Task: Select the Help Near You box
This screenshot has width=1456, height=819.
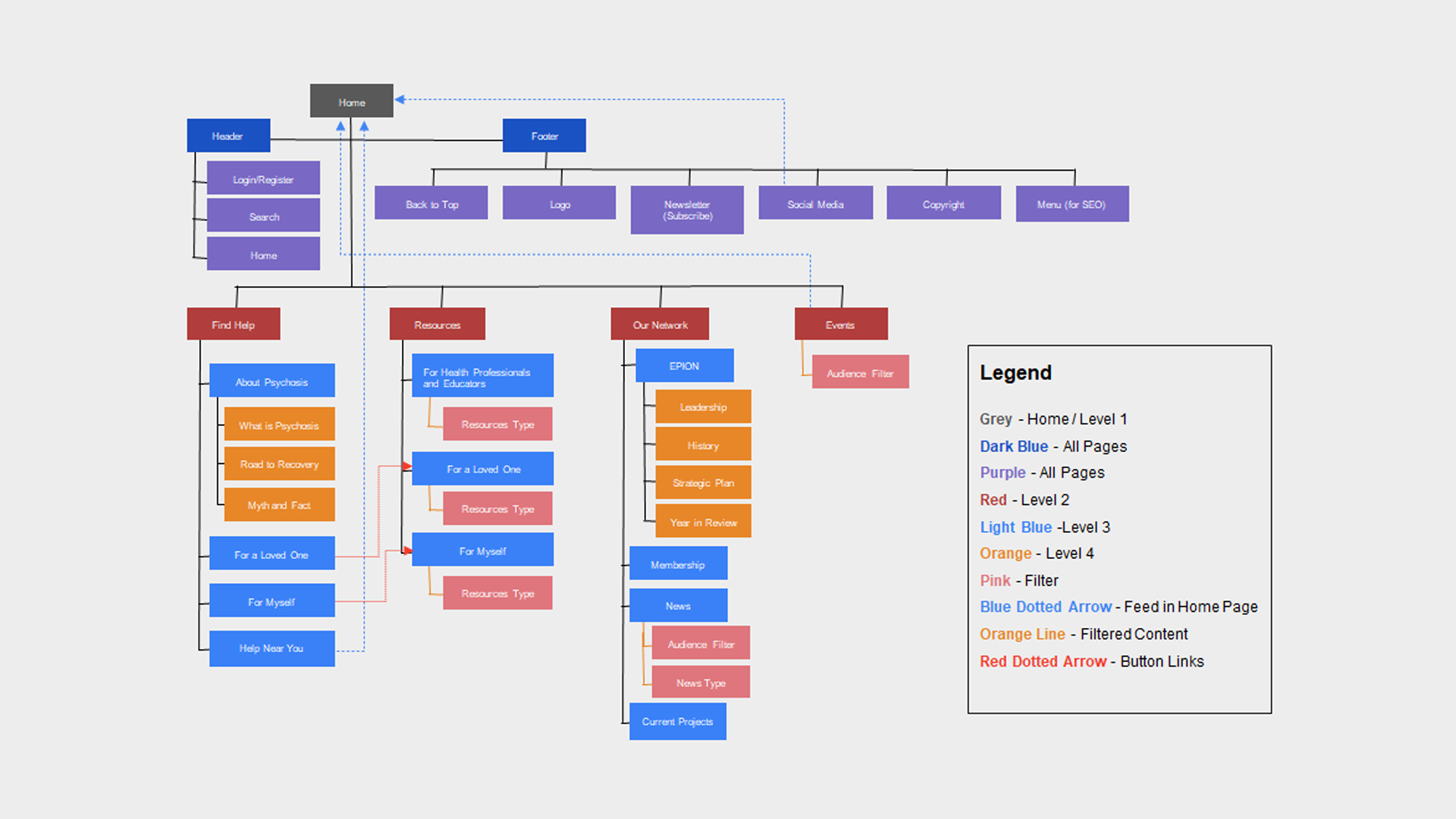Action: (x=271, y=648)
